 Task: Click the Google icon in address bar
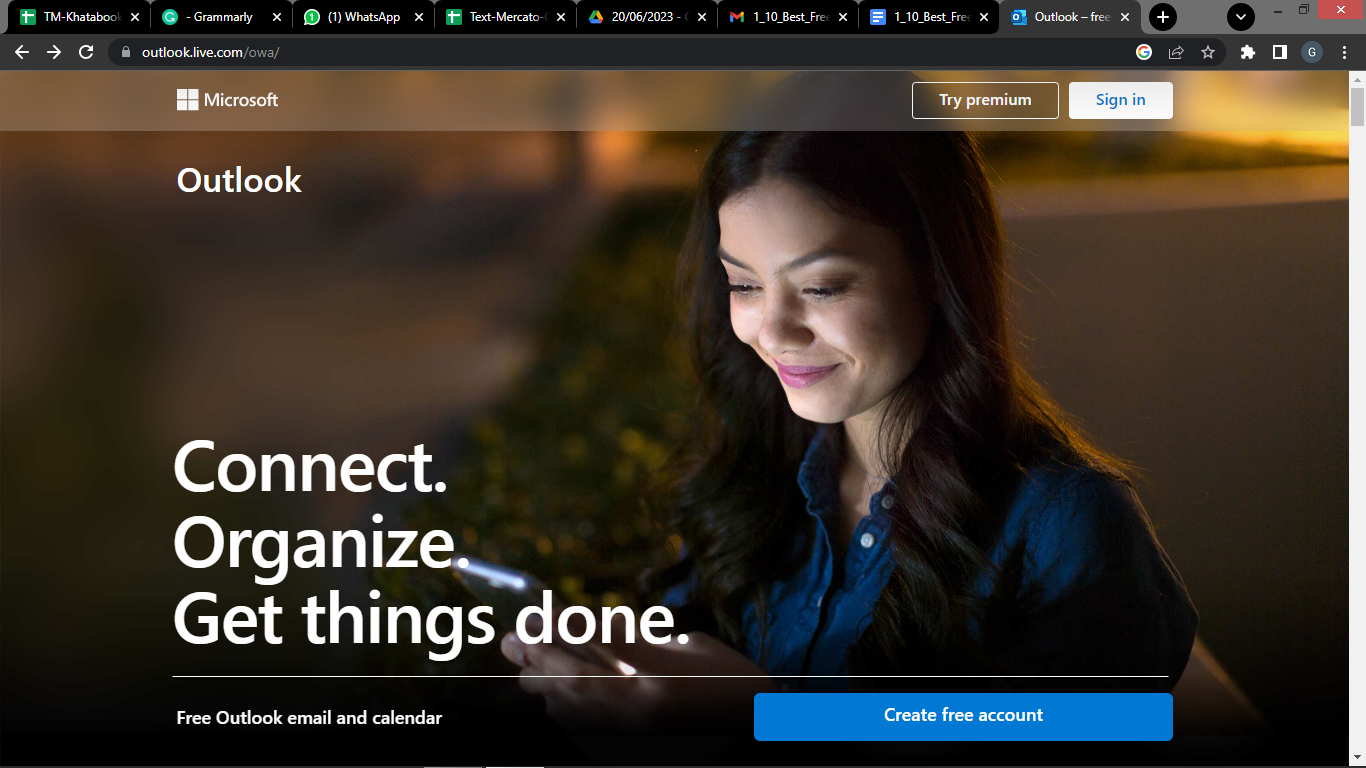[1144, 52]
